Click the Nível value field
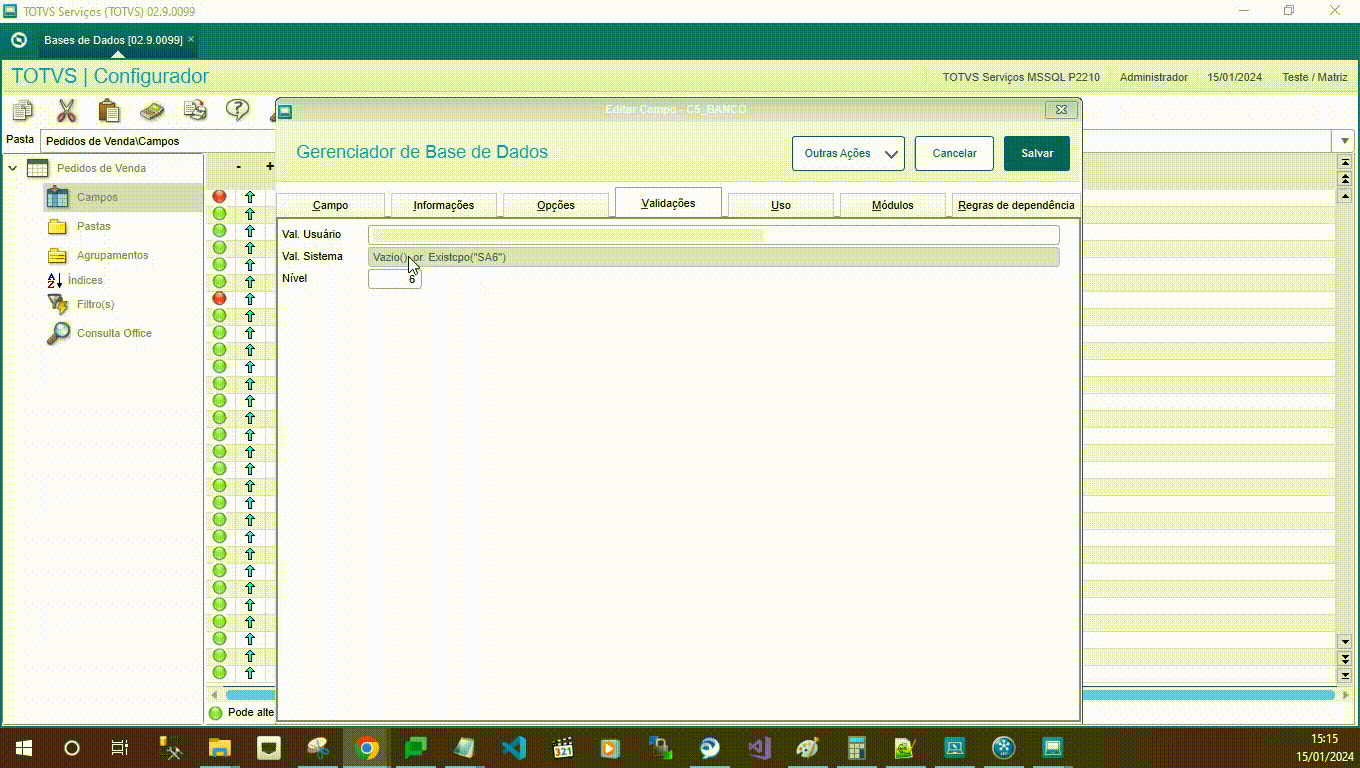 click(x=395, y=279)
